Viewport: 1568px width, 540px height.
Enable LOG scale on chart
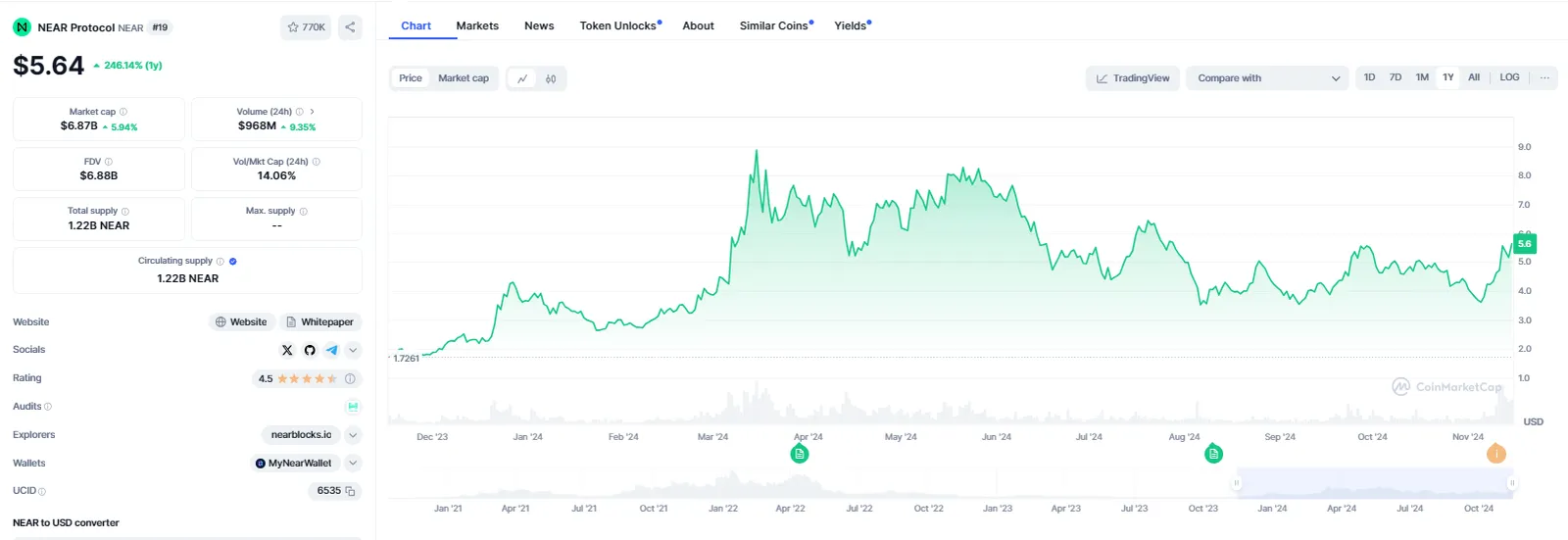(1509, 77)
